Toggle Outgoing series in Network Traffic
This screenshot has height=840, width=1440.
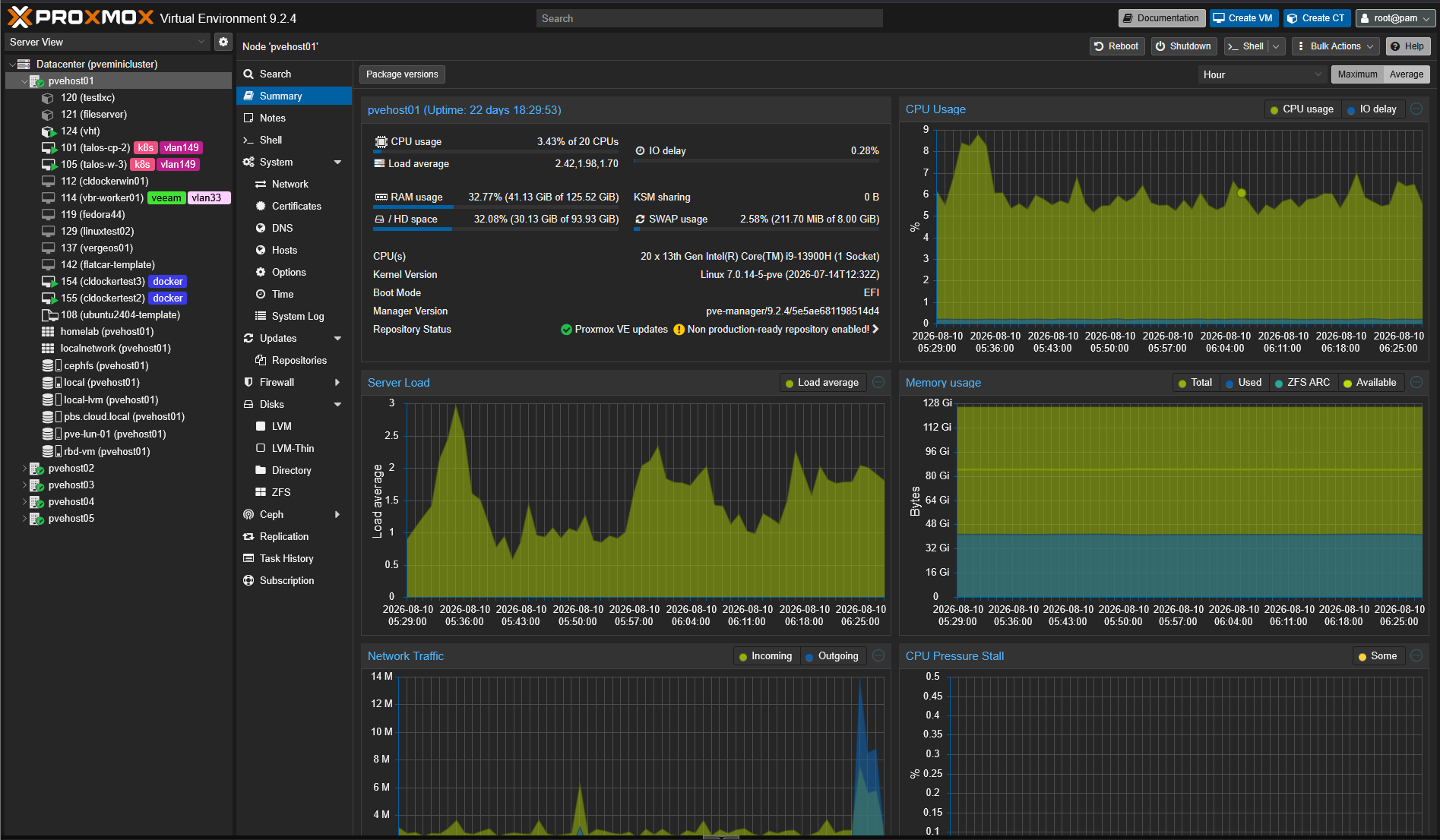pos(832,656)
